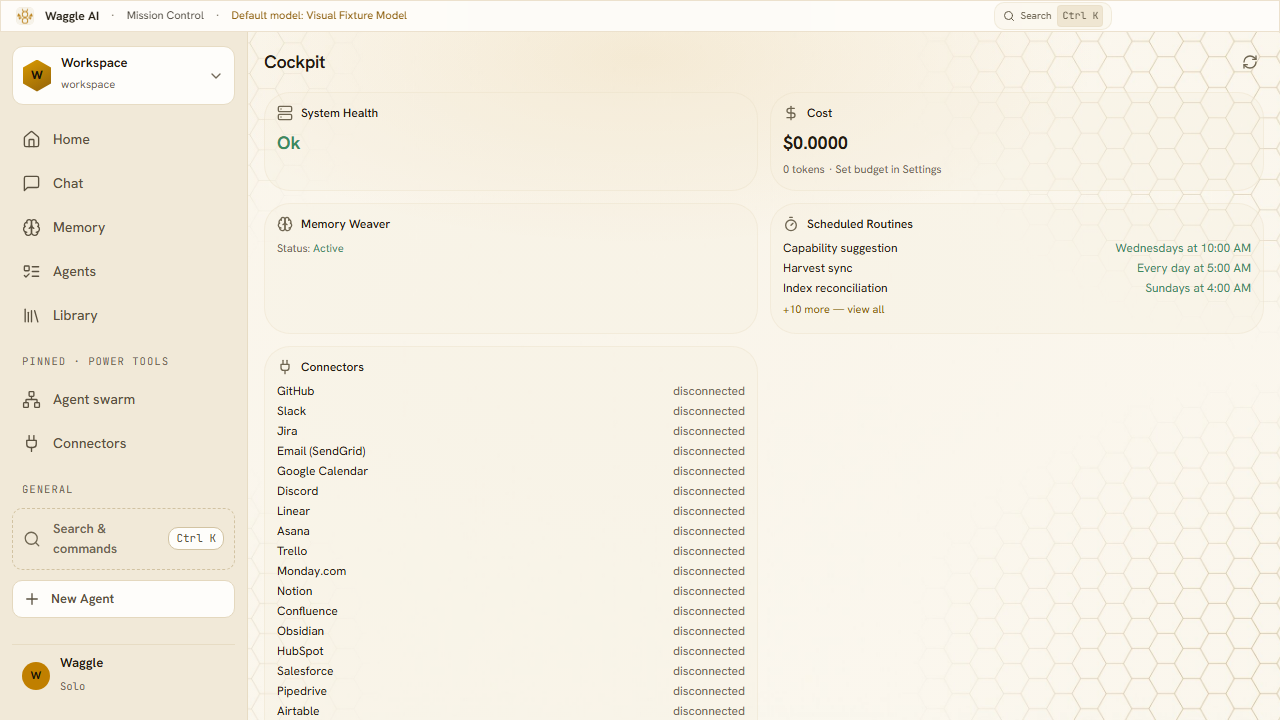
Task: Select the GitHub connector row
Action: (511, 391)
